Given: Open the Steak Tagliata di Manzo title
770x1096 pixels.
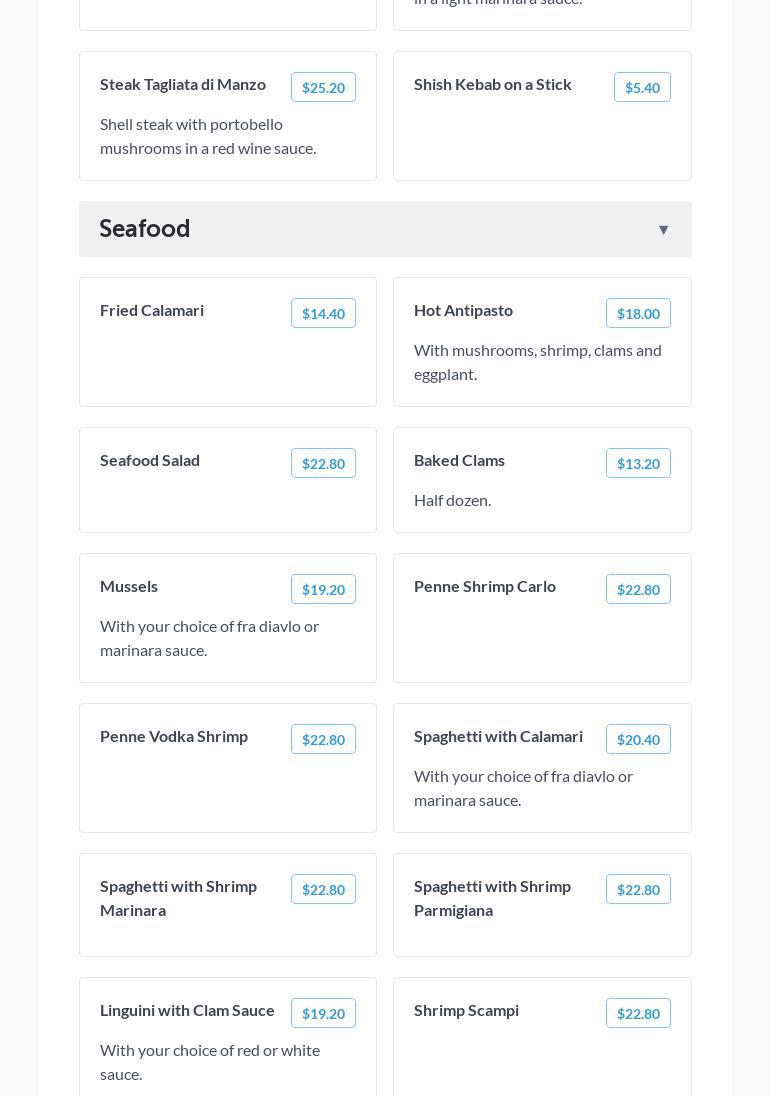Looking at the screenshot, I should pyautogui.click(x=183, y=84).
